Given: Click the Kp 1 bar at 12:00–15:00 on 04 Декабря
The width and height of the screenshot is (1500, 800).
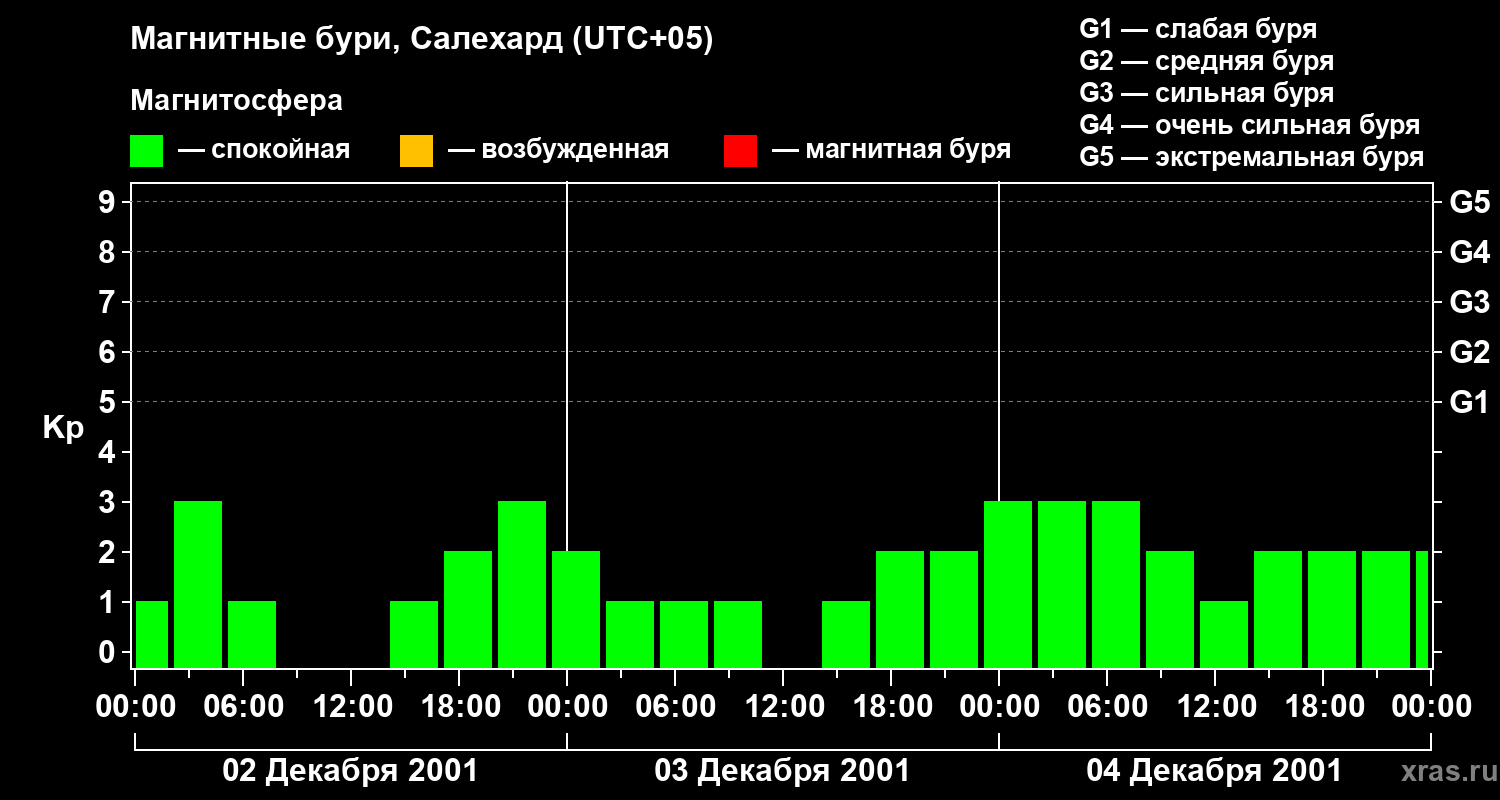Looking at the screenshot, I should [1224, 634].
